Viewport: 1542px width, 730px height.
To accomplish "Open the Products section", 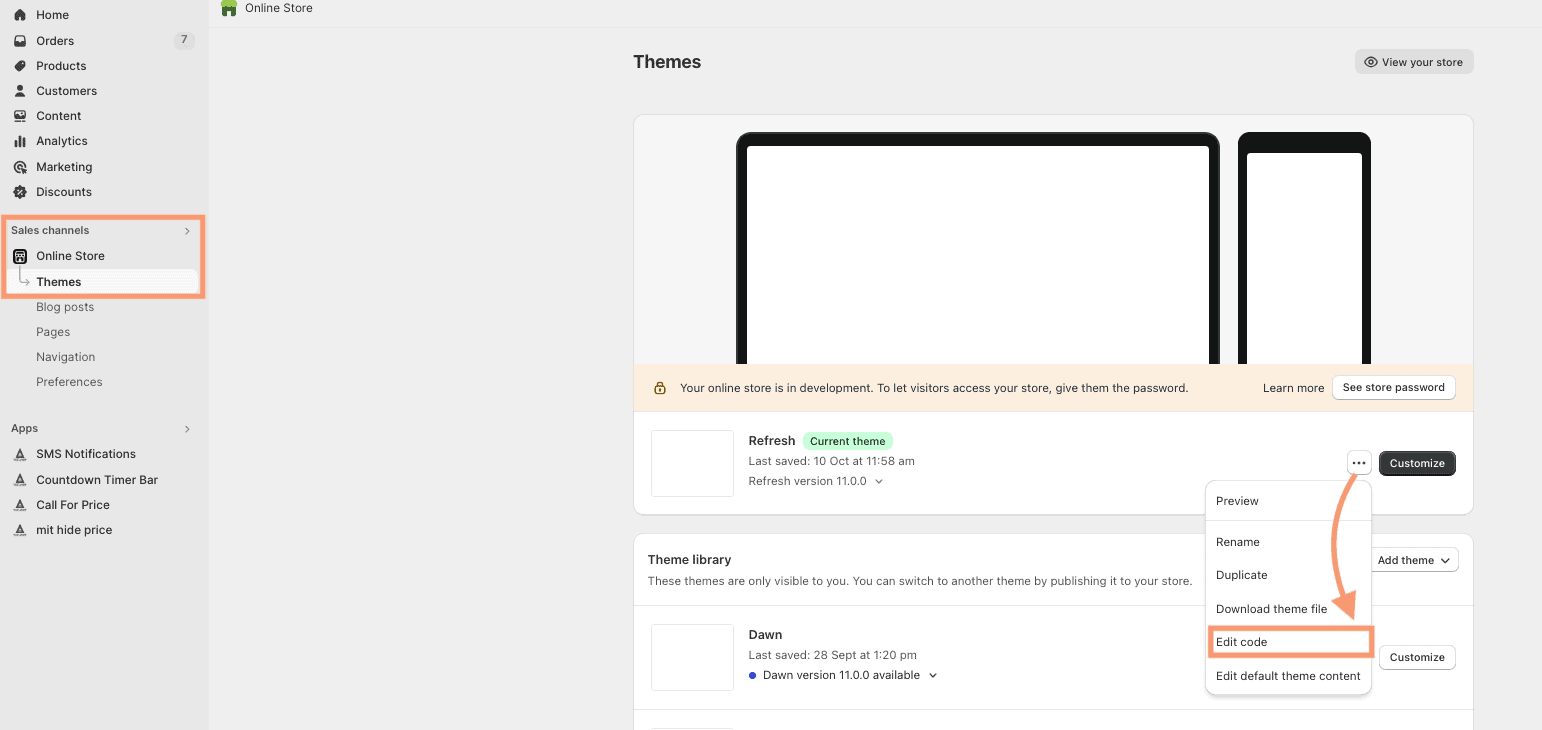I will tap(61, 66).
